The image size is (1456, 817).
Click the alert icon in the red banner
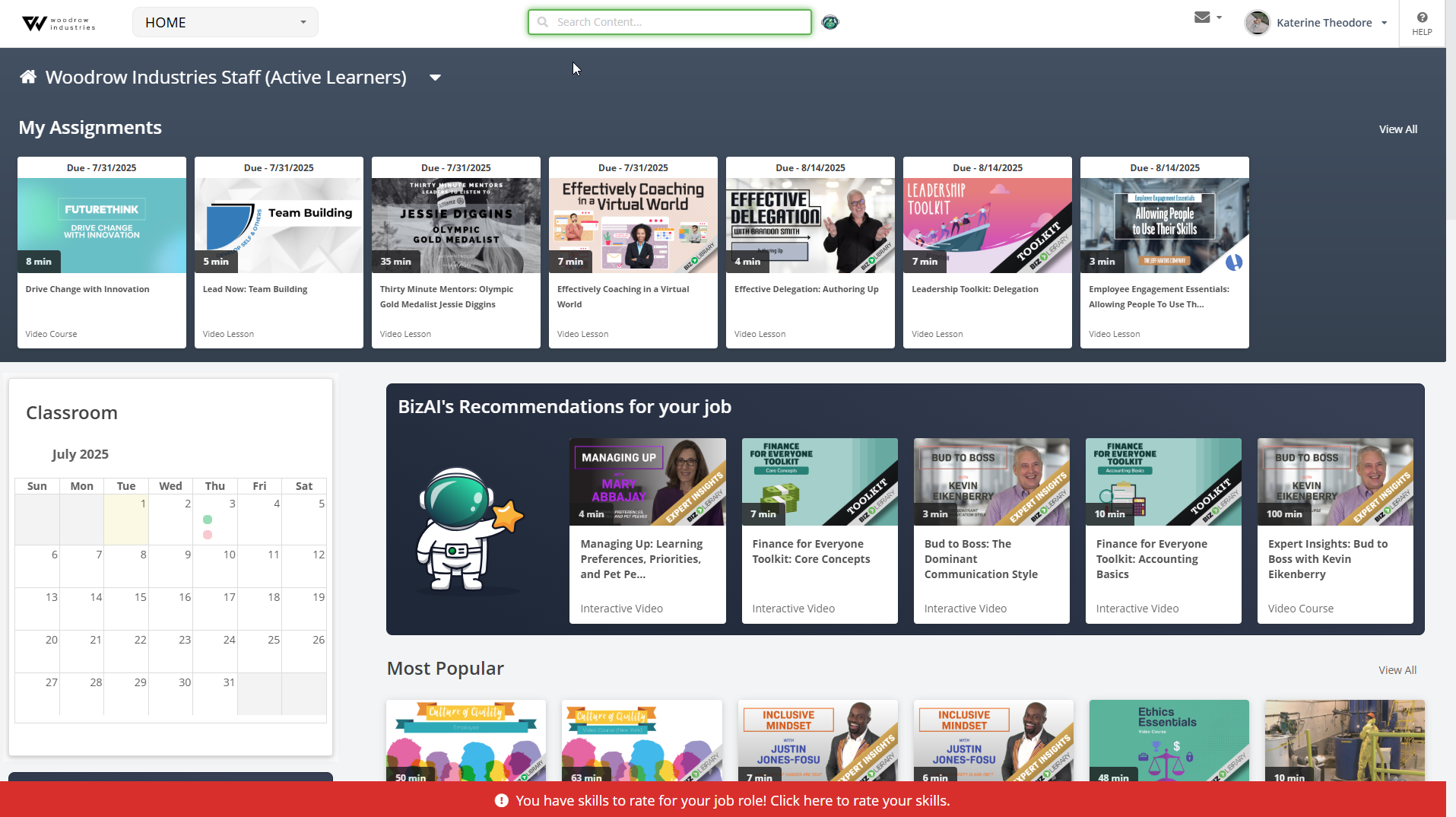pos(500,800)
